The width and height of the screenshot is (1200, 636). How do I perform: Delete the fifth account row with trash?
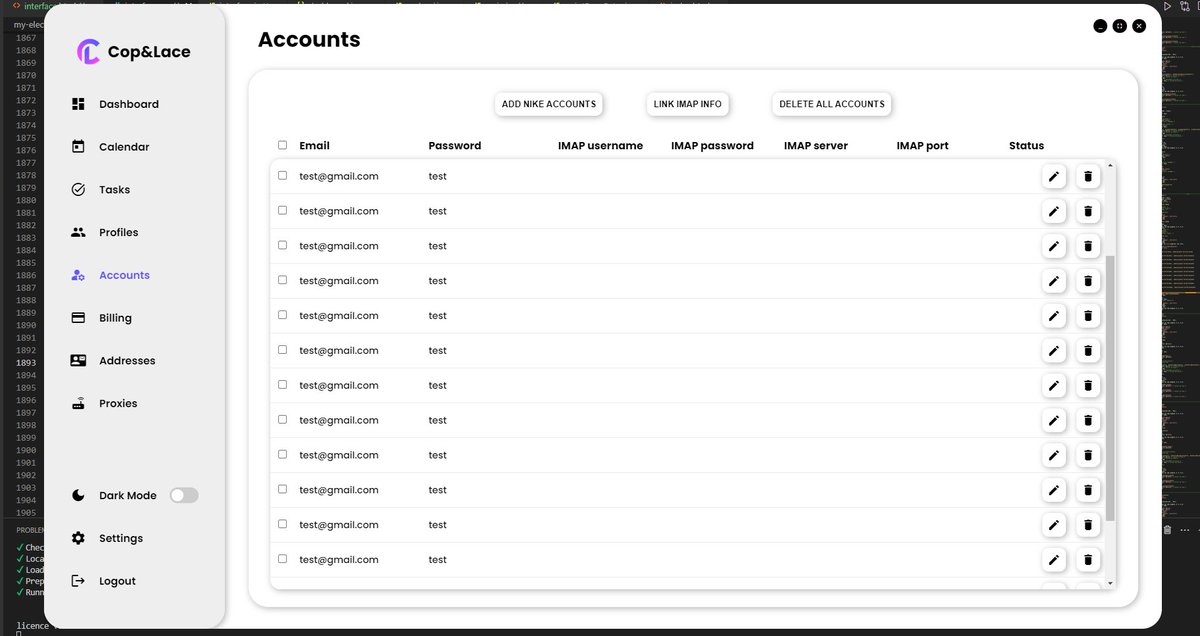(1088, 317)
